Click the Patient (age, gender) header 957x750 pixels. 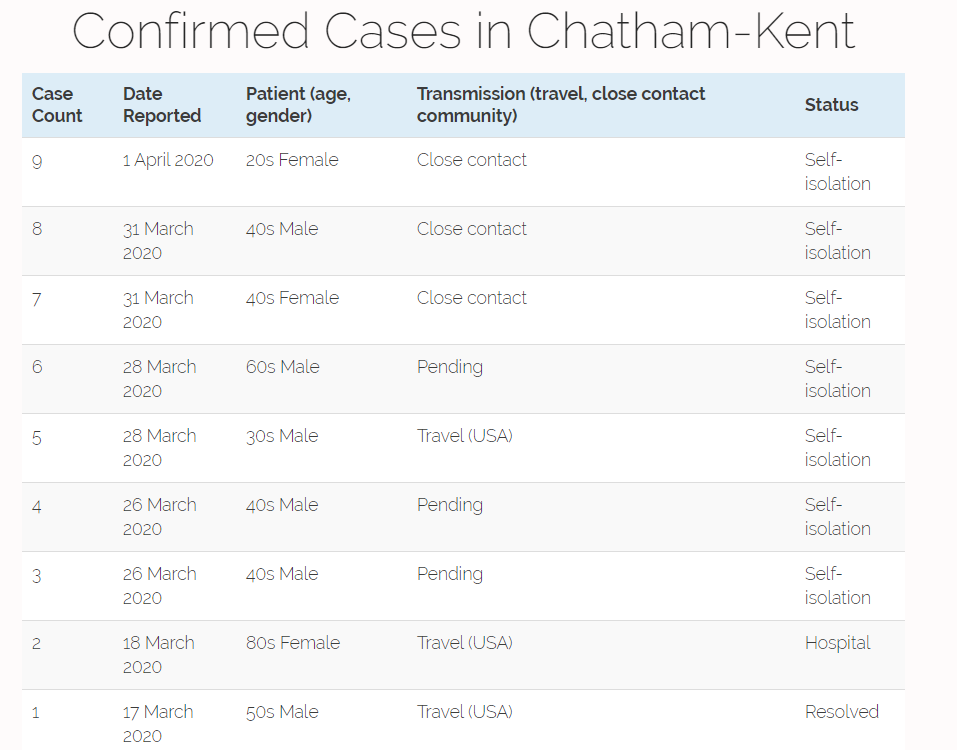(x=298, y=105)
